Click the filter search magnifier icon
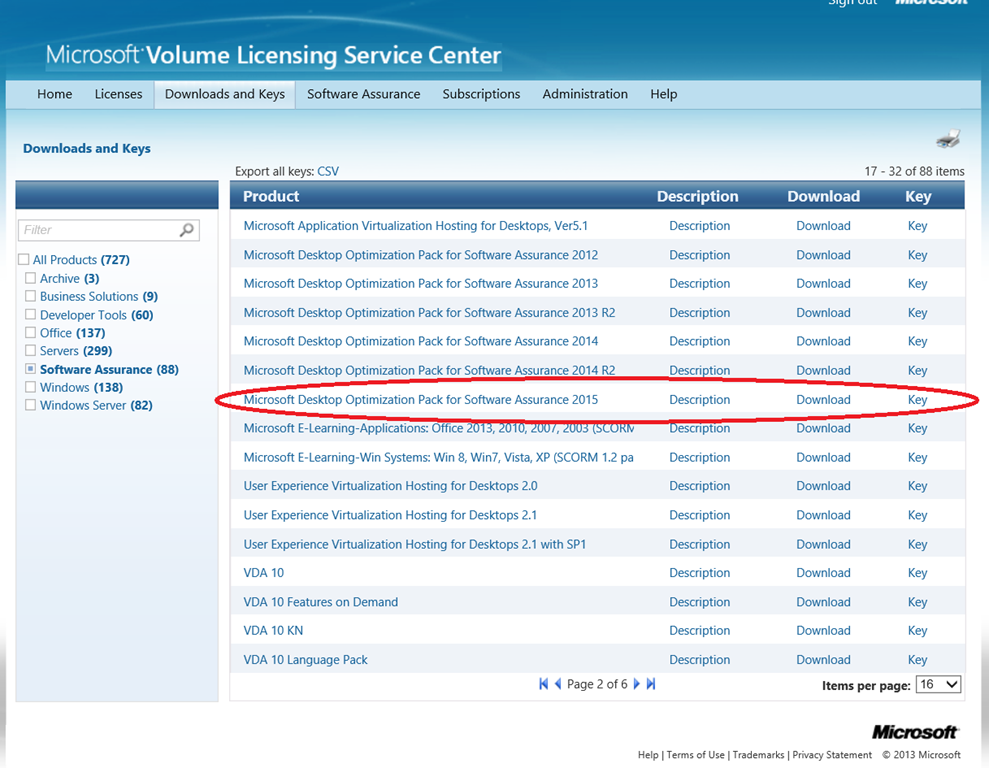The image size is (989, 768). pyautogui.click(x=186, y=230)
